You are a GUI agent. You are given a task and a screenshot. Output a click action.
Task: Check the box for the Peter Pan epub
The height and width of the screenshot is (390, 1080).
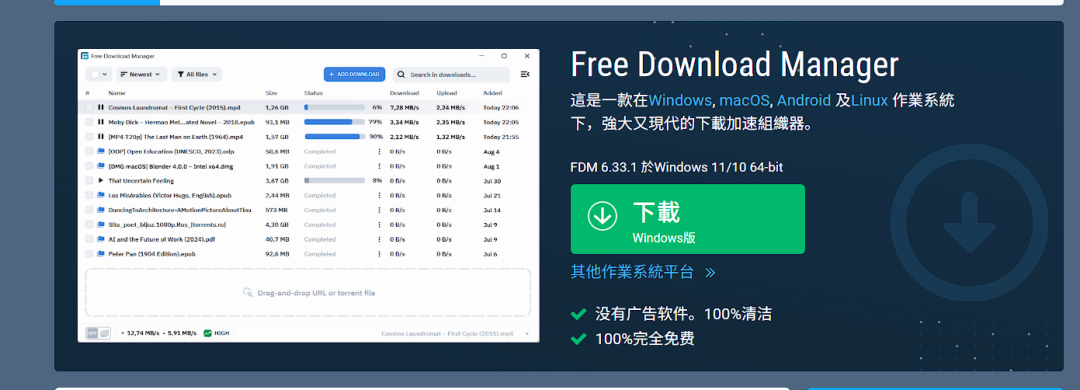pos(89,254)
